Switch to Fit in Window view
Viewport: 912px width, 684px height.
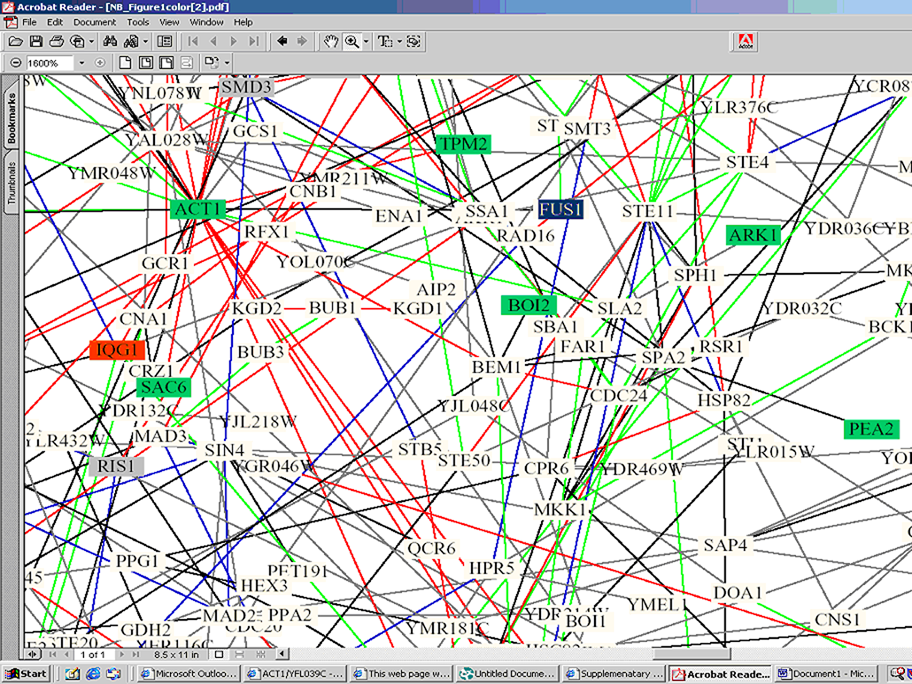[146, 63]
